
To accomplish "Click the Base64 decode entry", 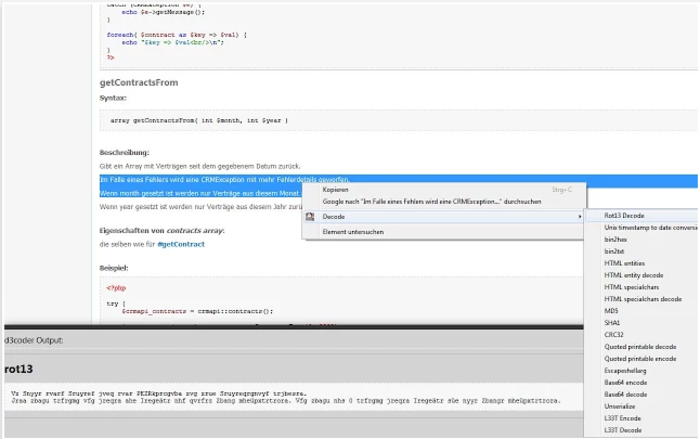I will (x=626, y=394).
